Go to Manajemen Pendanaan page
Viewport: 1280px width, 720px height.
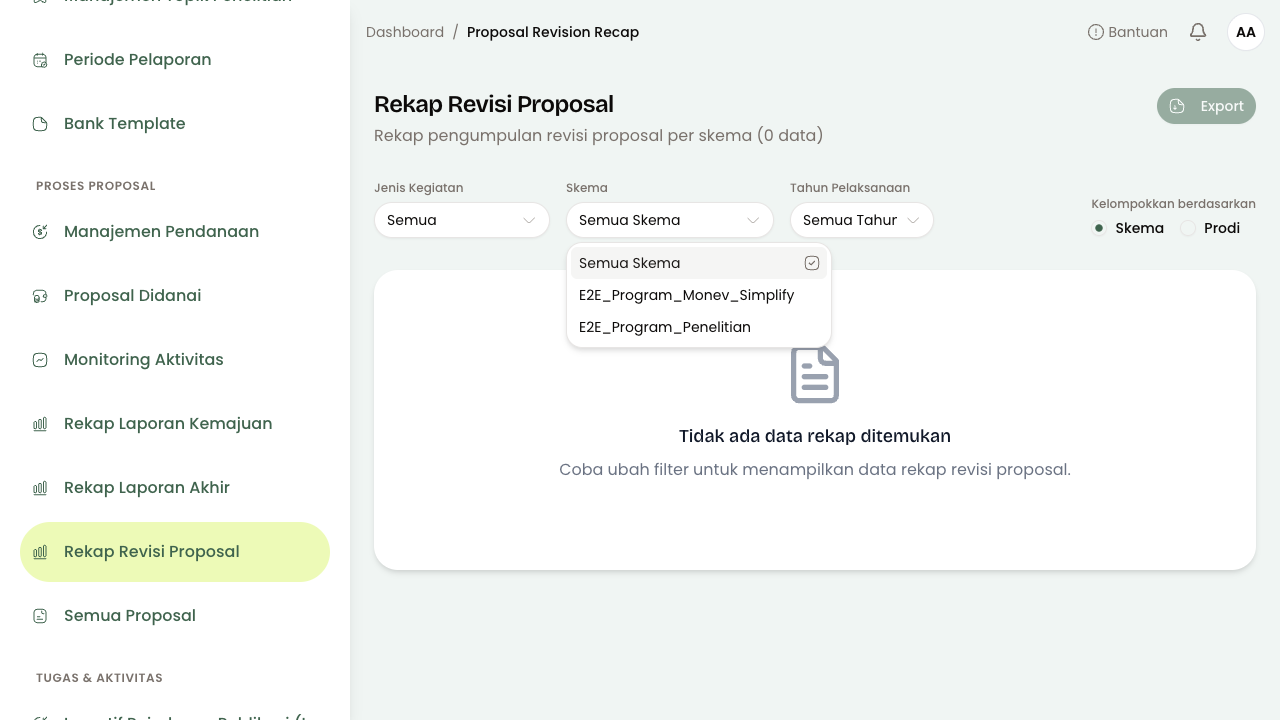175,232
